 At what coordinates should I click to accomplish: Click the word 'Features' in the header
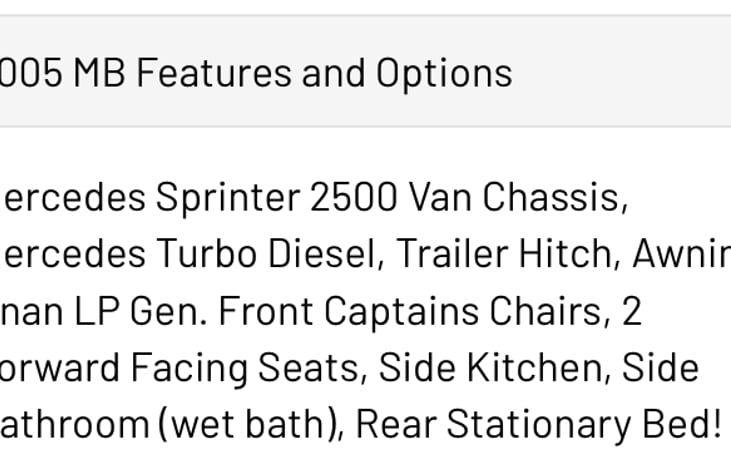(x=214, y=73)
